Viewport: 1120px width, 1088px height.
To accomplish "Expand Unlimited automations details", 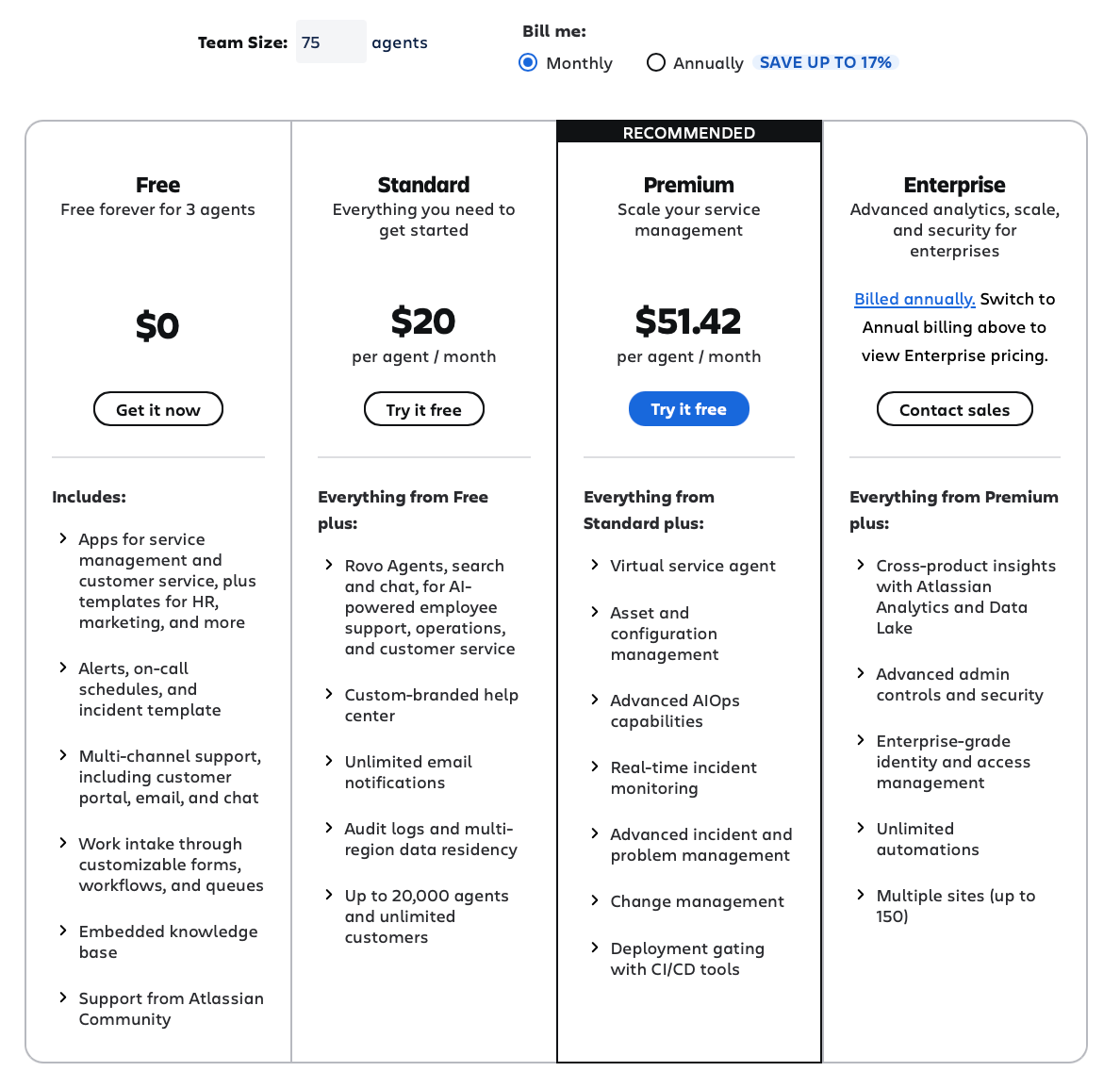I will tap(859, 828).
